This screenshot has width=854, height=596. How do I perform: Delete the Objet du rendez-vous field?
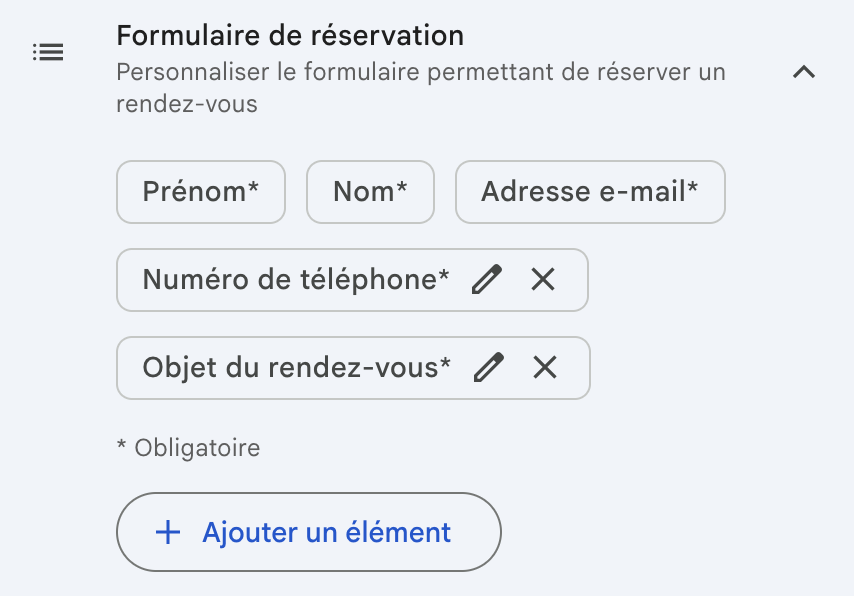[x=545, y=368]
